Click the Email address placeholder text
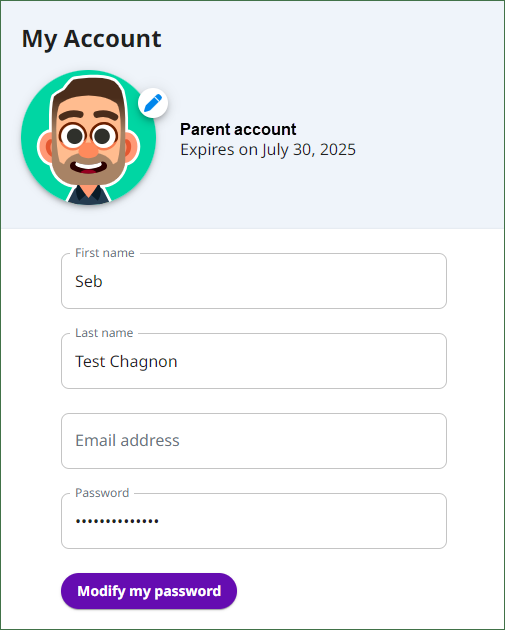This screenshot has width=505, height=630. pyautogui.click(x=127, y=441)
